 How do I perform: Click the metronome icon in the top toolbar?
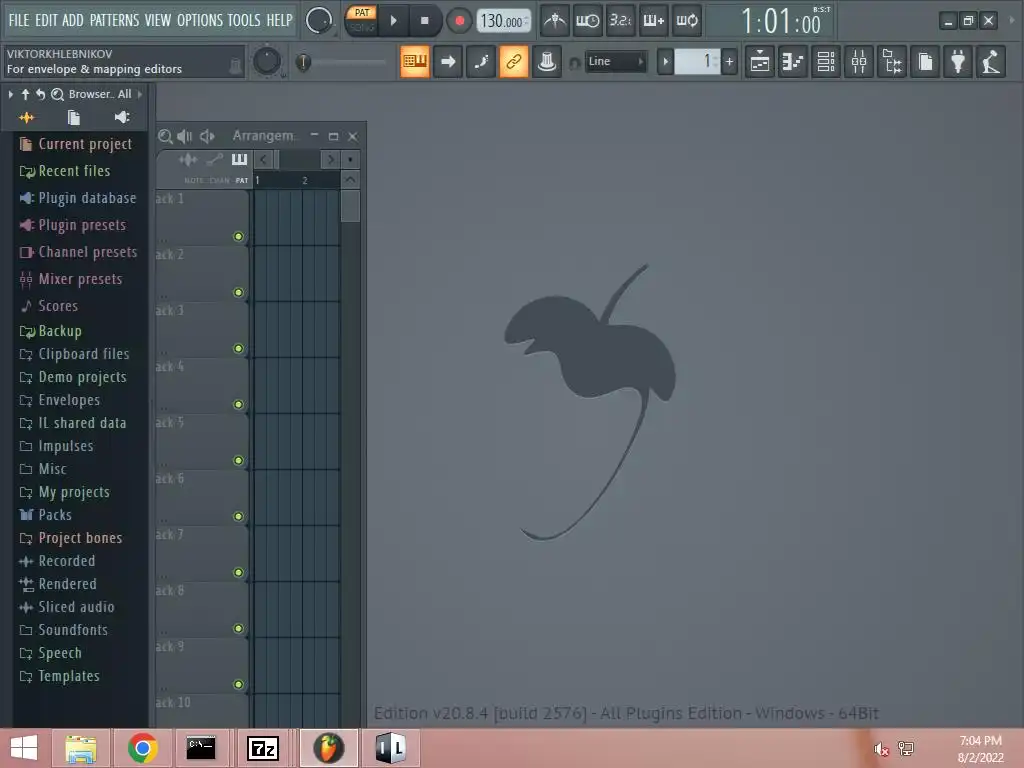click(x=554, y=21)
